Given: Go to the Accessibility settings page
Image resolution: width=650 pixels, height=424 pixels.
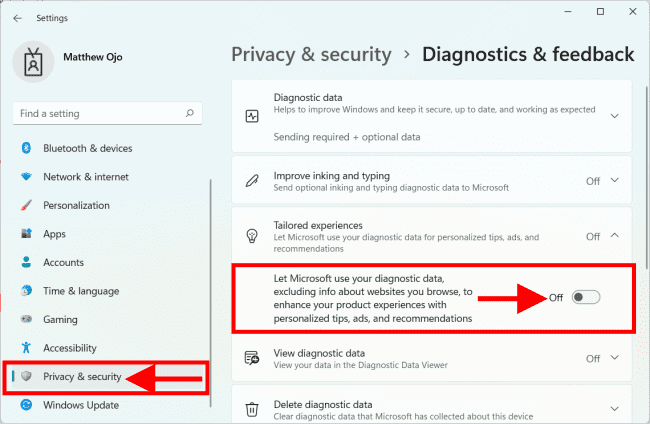Looking at the screenshot, I should click(x=70, y=348).
